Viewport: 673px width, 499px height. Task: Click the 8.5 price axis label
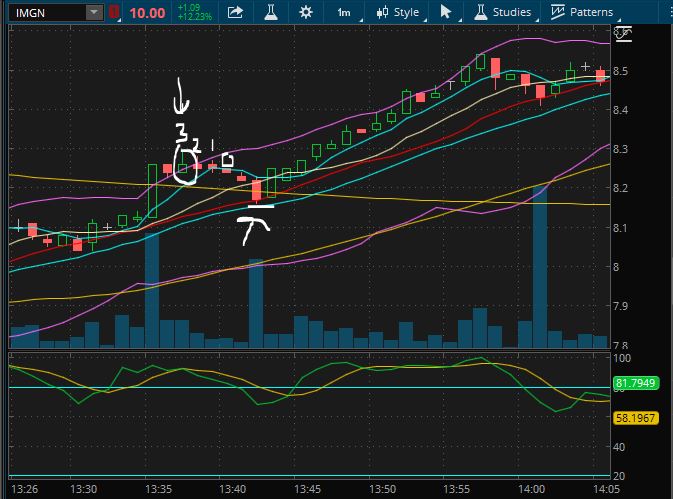(x=620, y=71)
